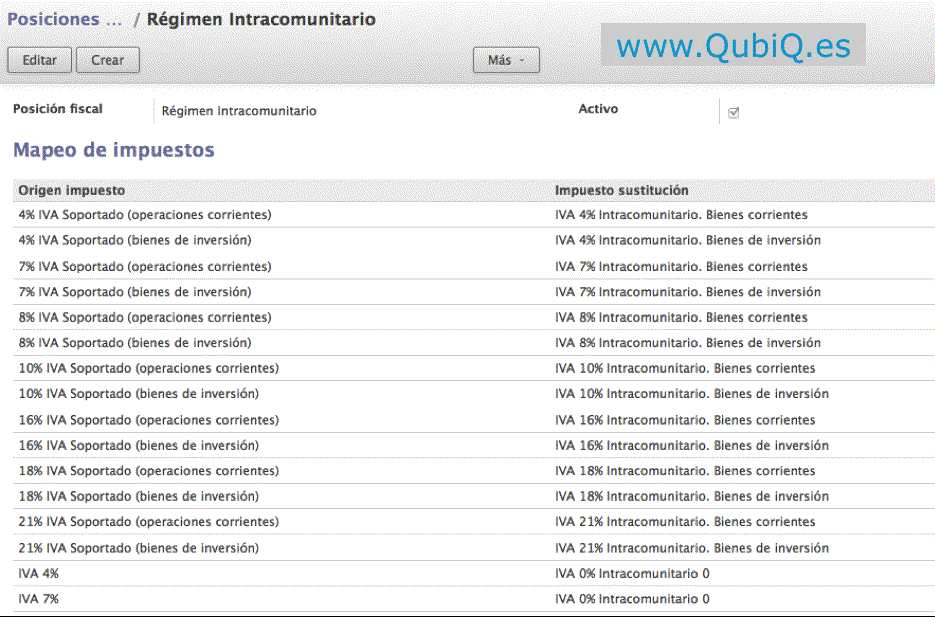Viewport: 935px width, 617px height.
Task: Select row 7% IVA Soportado (operaciones corrientes)
Action: point(145,267)
